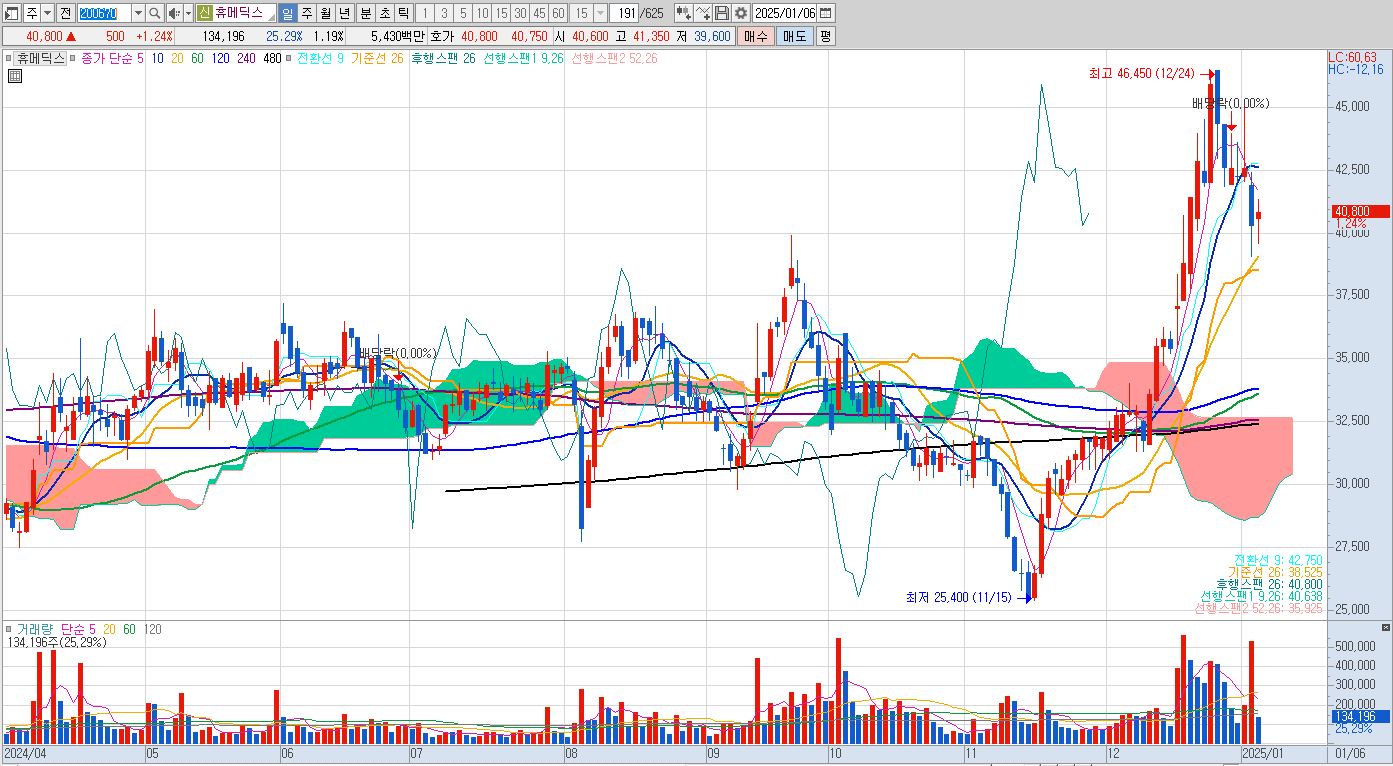Toggle the small square beside 거래량 indicator
Image resolution: width=1393 pixels, height=766 pixels.
click(10, 630)
